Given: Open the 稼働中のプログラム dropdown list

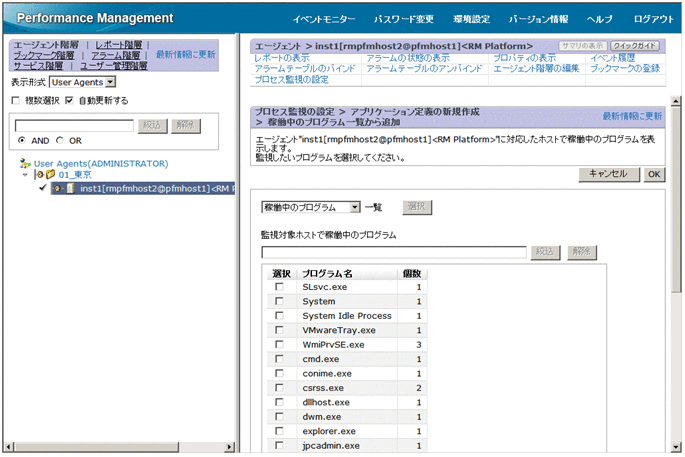Looking at the screenshot, I should point(355,207).
